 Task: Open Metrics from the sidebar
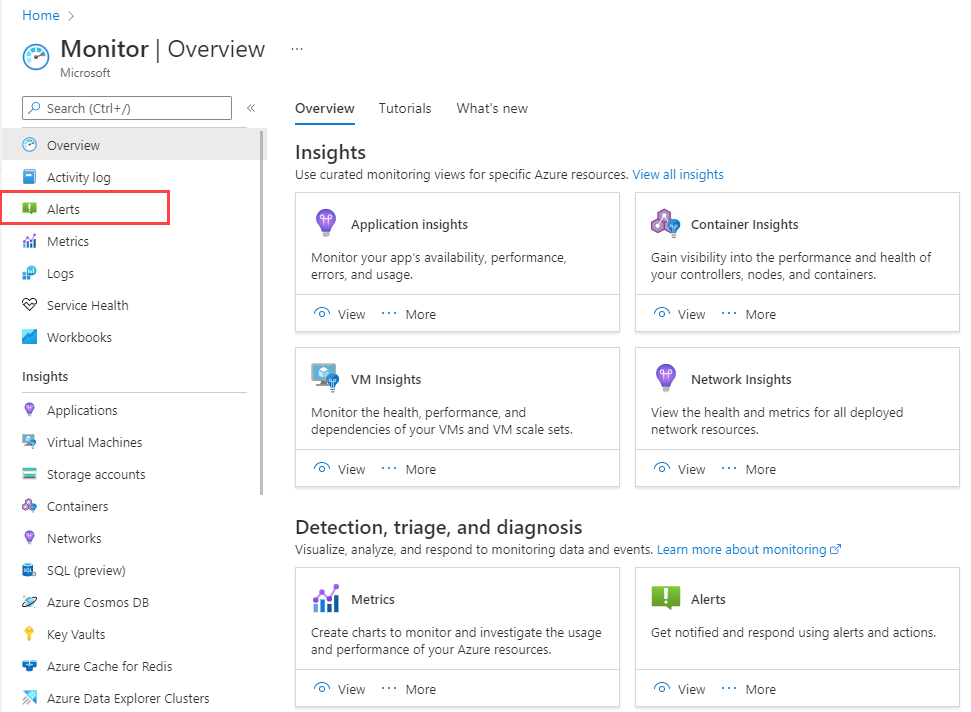pyautogui.click(x=69, y=241)
